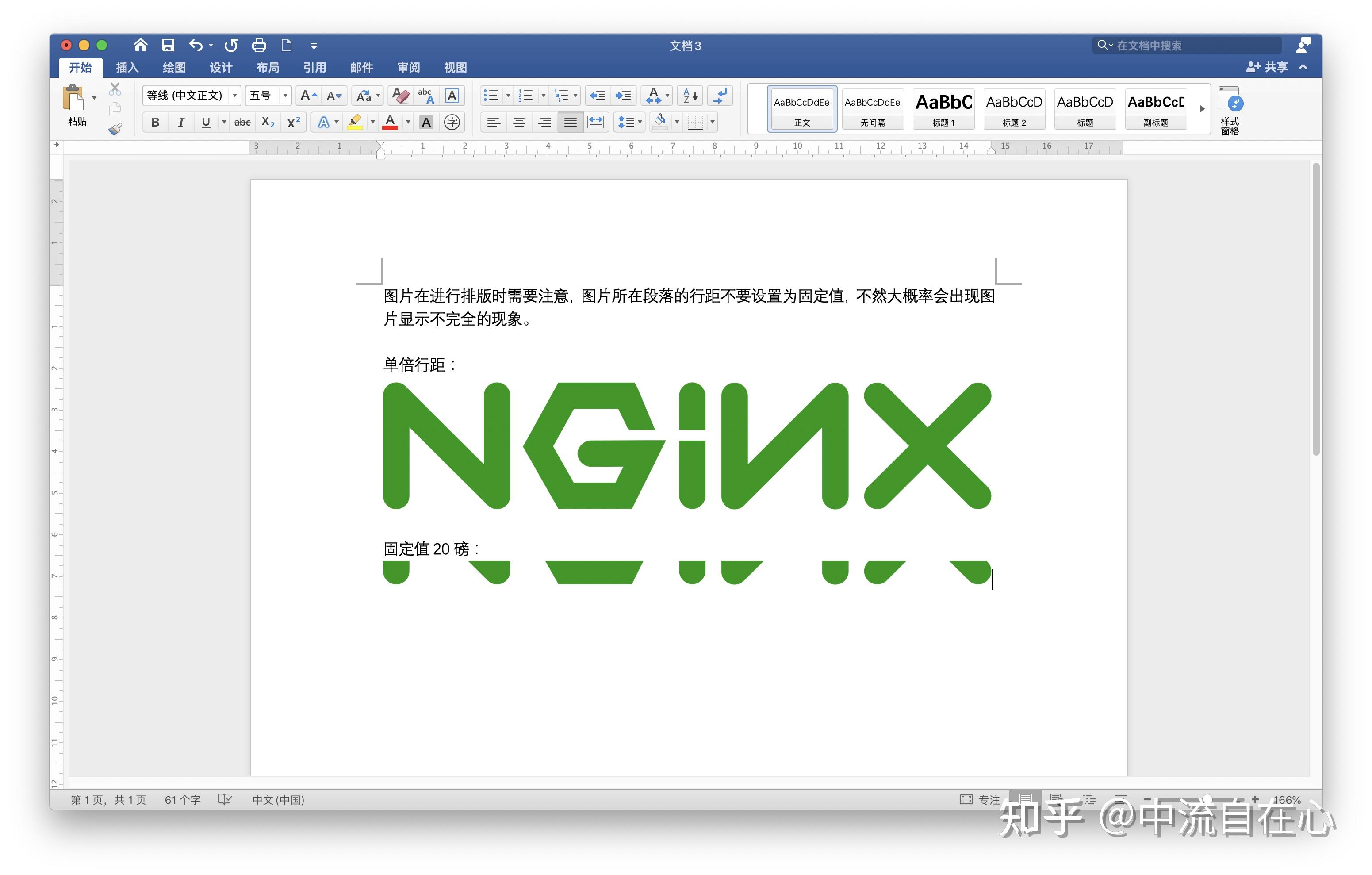Image resolution: width=1372 pixels, height=875 pixels.
Task: Click the Copy icon below the scissors
Action: [115, 109]
